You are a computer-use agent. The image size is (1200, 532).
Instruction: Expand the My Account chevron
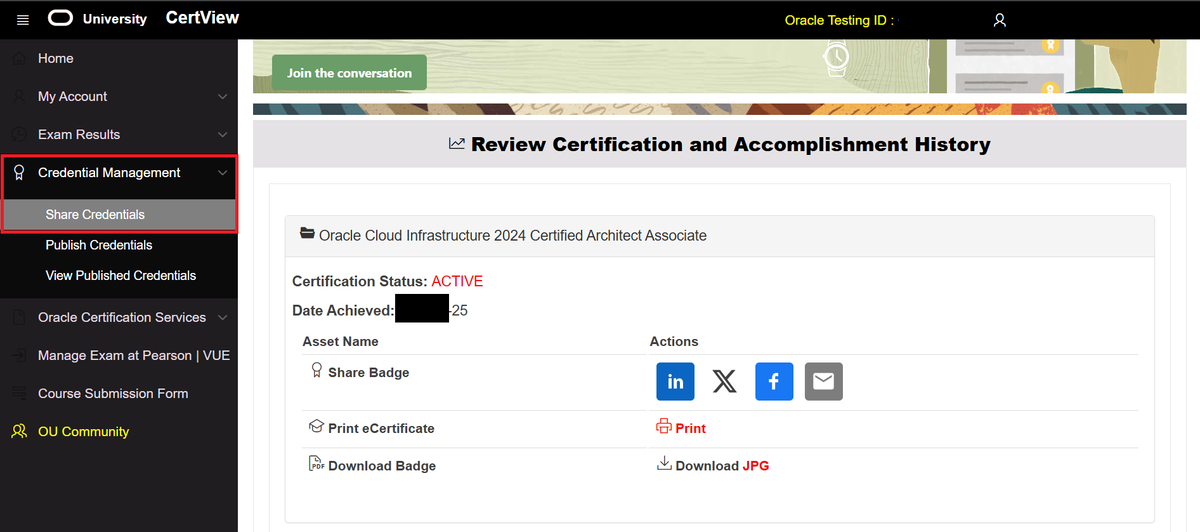(222, 97)
